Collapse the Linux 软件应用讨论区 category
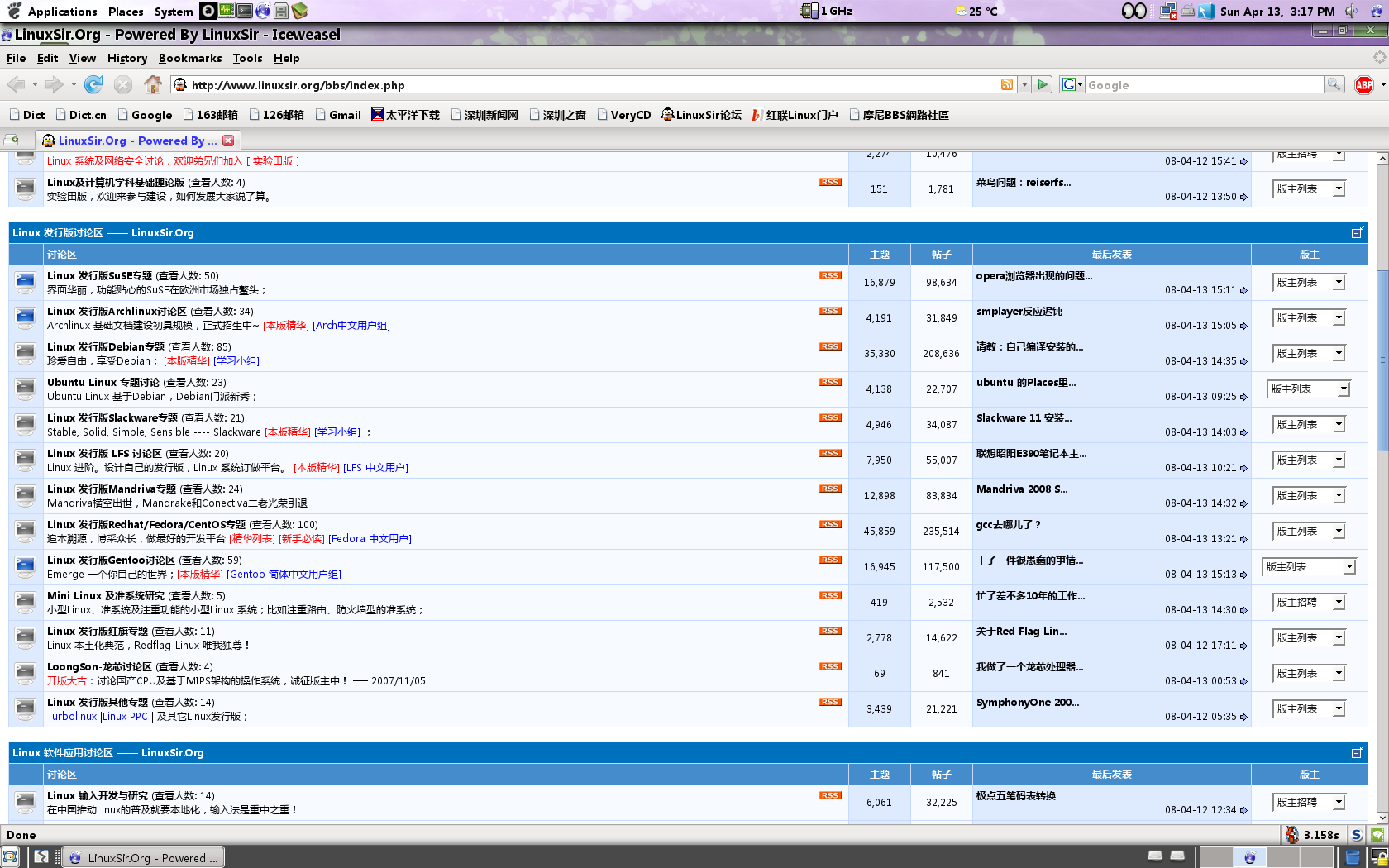 (1357, 752)
